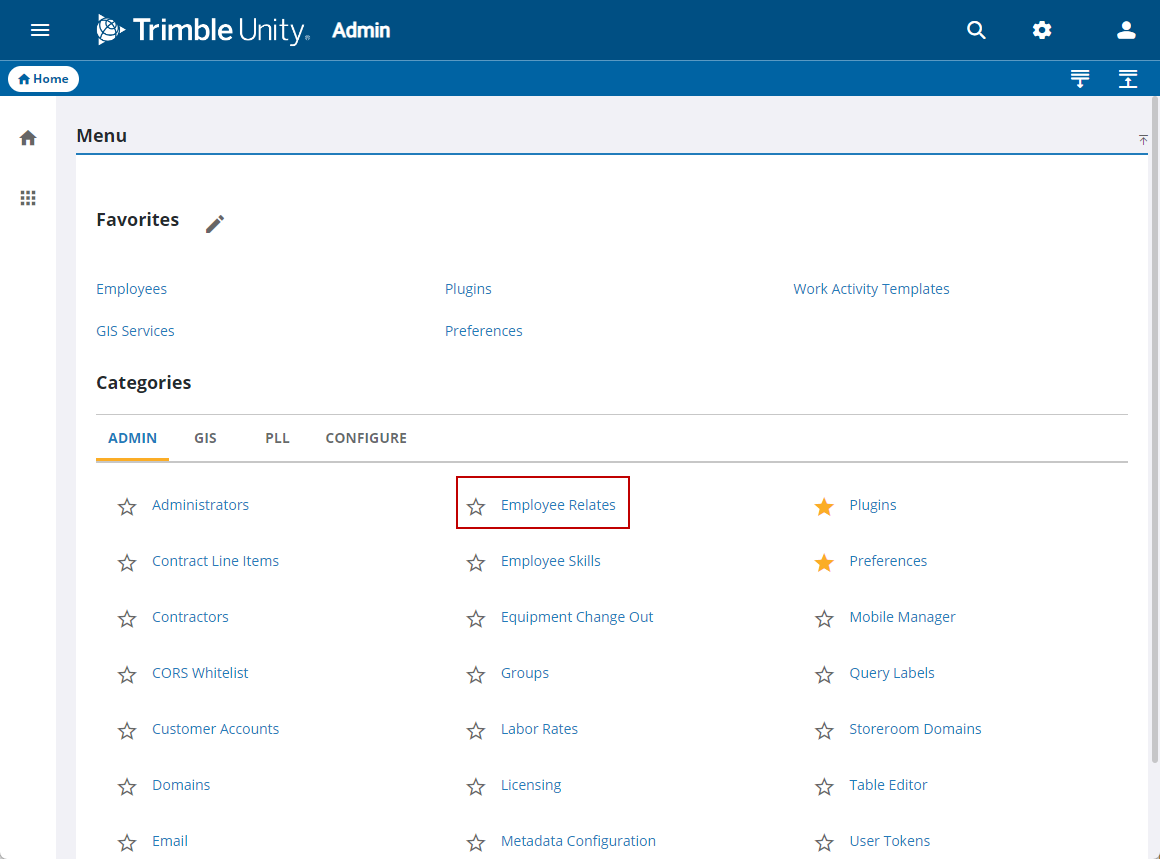This screenshot has height=859, width=1160.
Task: Open the apps grid in the sidebar
Action: [x=28, y=197]
